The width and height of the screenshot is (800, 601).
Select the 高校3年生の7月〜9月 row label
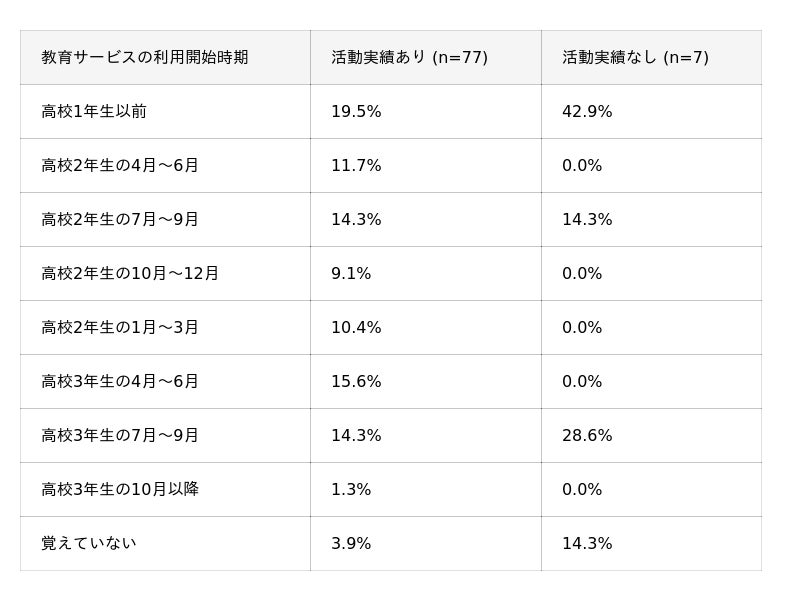[x=120, y=436]
